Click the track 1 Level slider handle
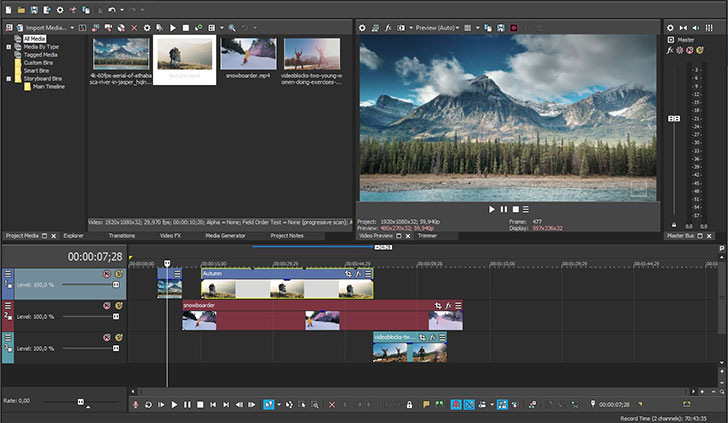The image size is (728, 423). coord(116,285)
